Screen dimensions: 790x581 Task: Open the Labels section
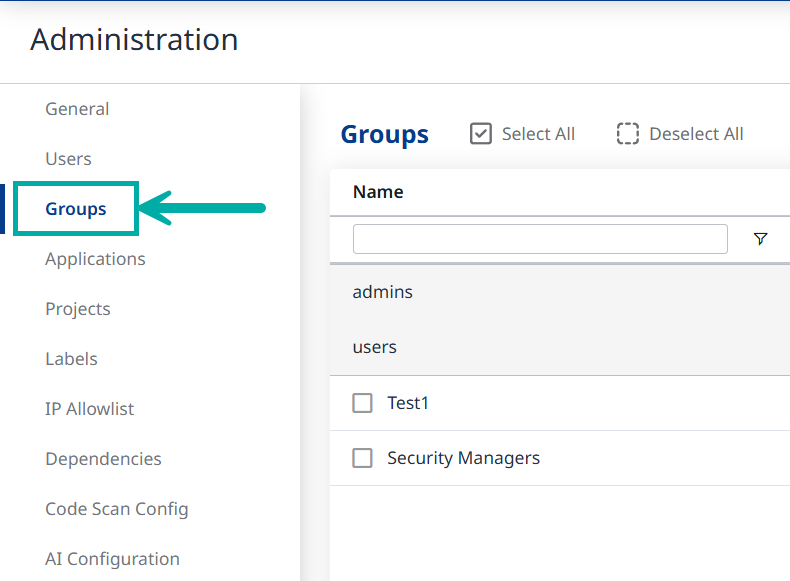[71, 359]
